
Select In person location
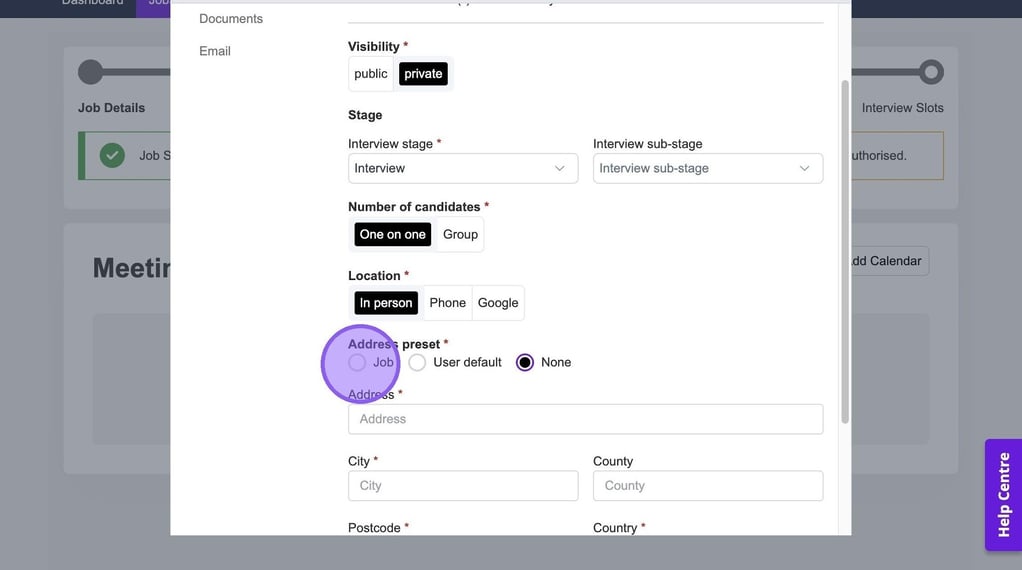pos(386,303)
